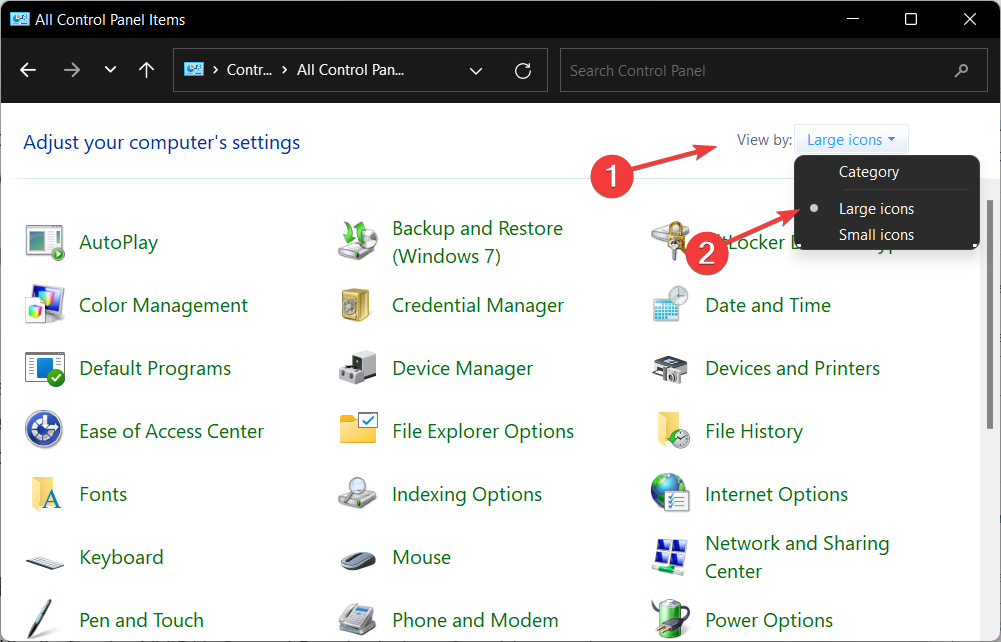Open the Credential Manager safe icon

(x=357, y=305)
